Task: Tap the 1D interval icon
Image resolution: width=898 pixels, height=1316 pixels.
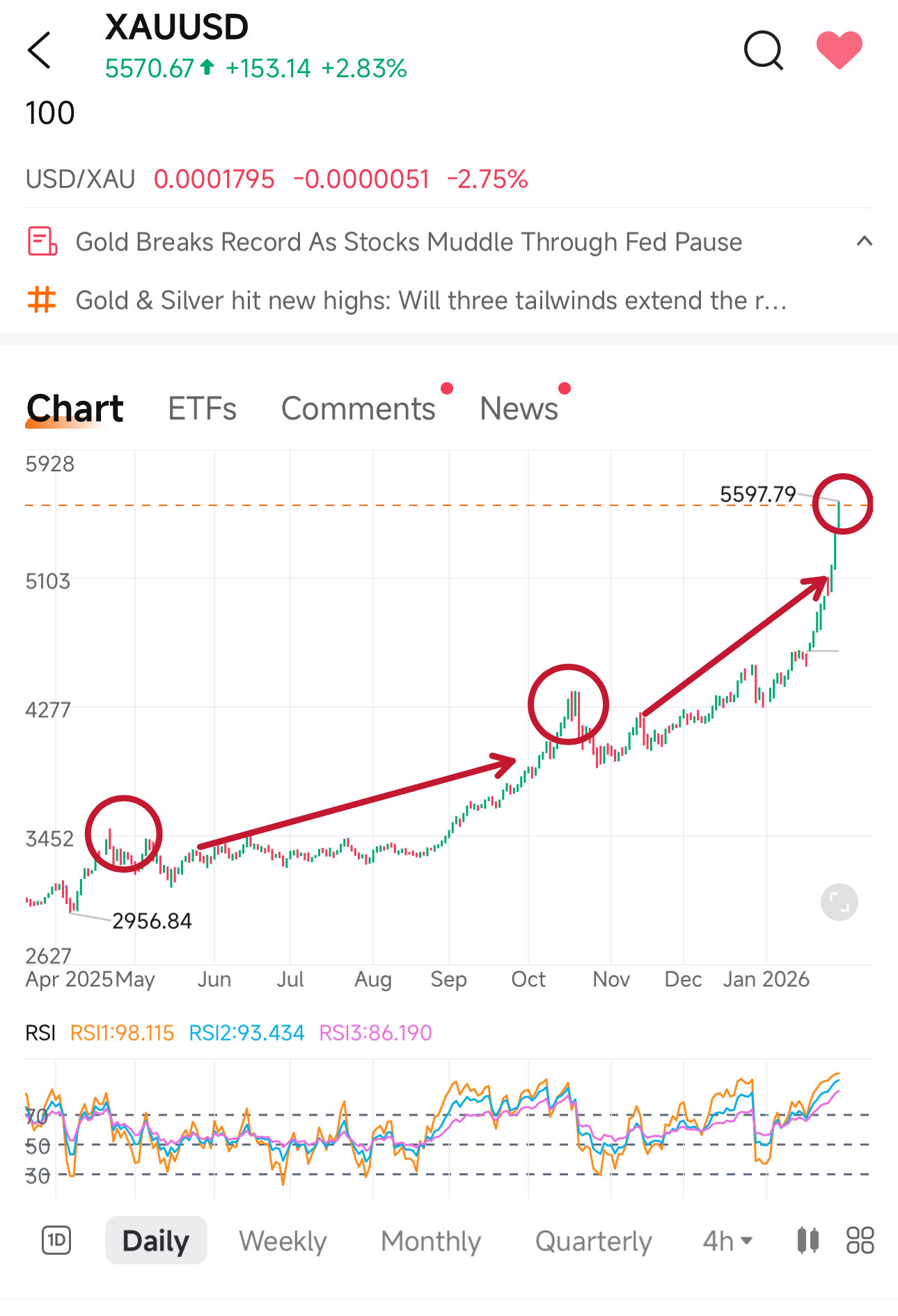Action: (x=56, y=1240)
